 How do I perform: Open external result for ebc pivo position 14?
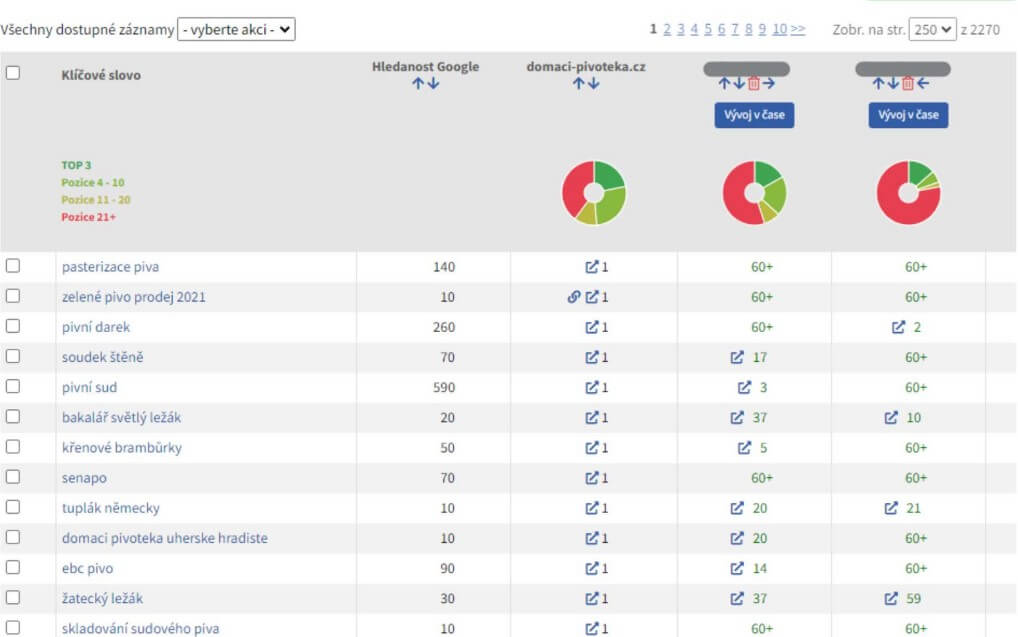coord(737,568)
